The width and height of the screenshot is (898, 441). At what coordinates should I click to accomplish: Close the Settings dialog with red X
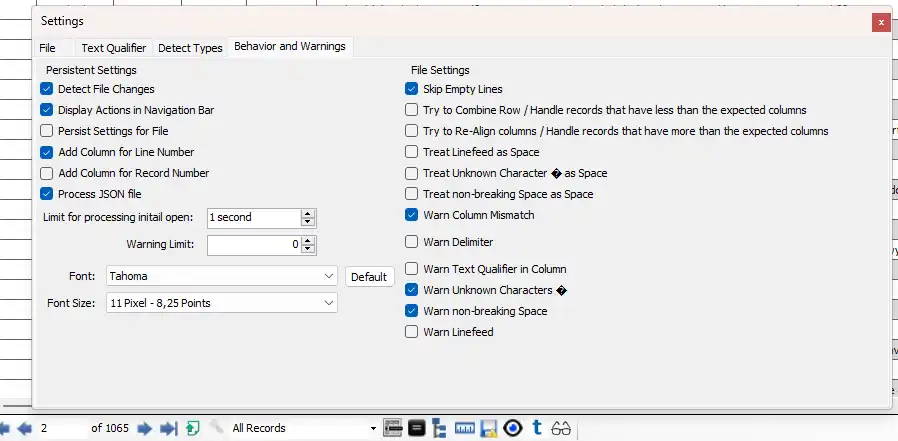(x=881, y=22)
